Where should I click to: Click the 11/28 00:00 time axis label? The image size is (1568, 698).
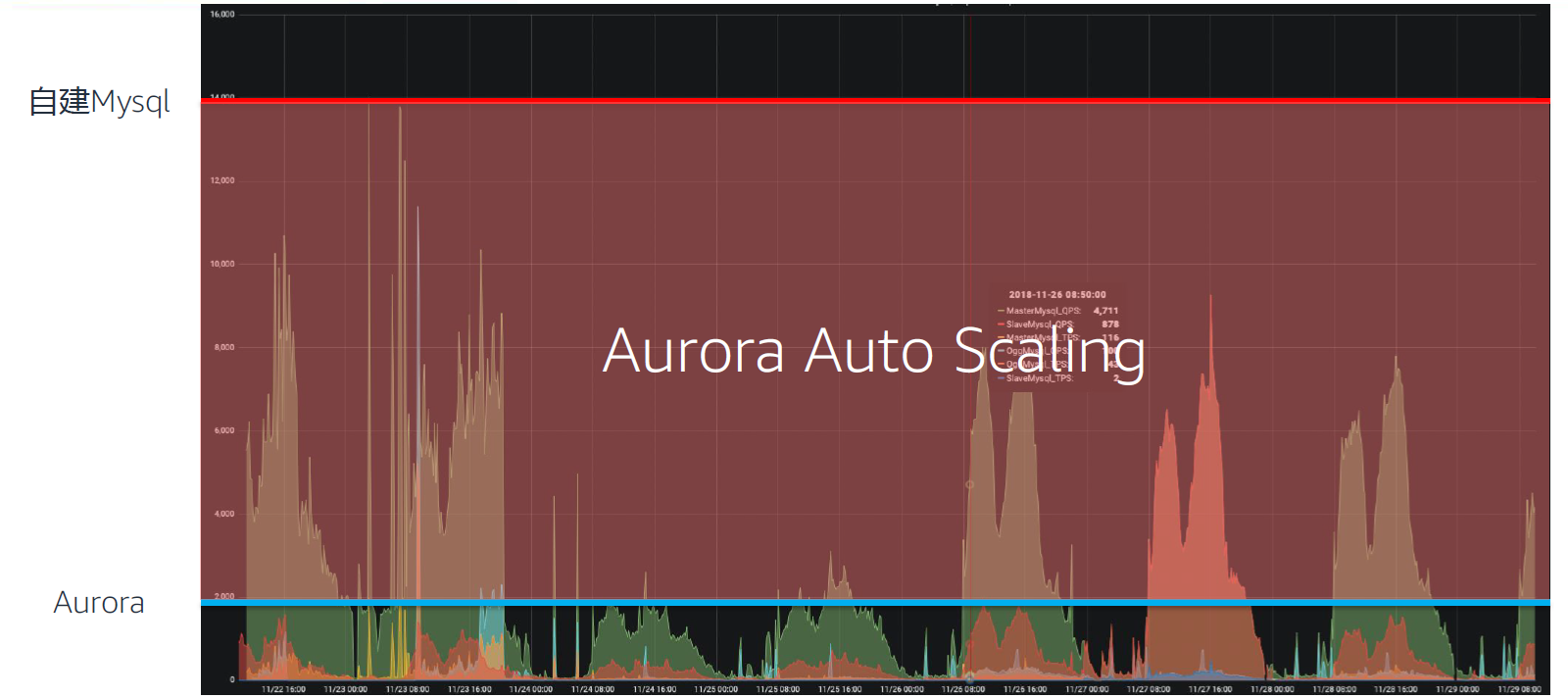pos(1272,689)
